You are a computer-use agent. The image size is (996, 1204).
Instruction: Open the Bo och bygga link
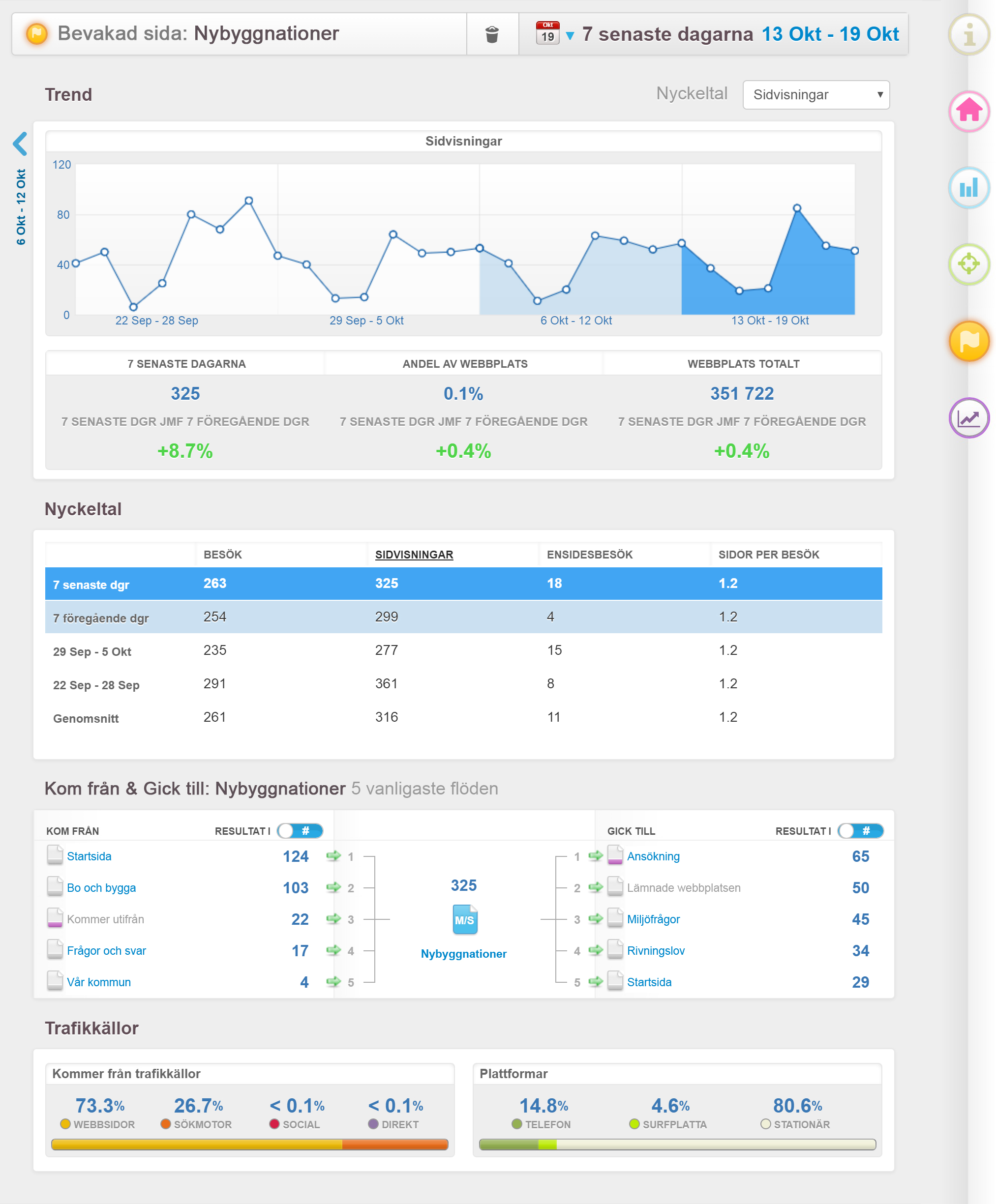(101, 887)
